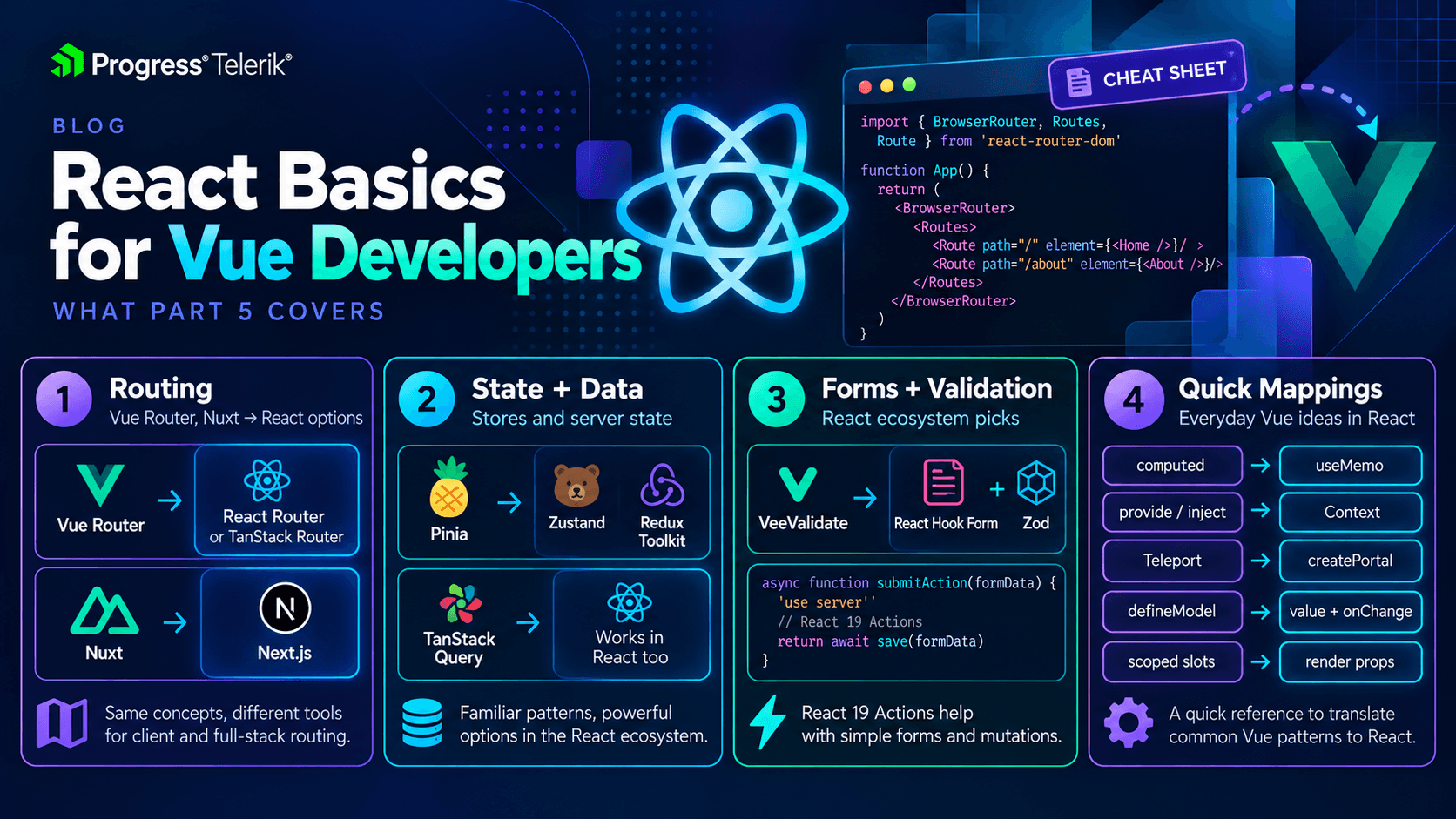The height and width of the screenshot is (819, 1456).
Task: Click the Progress Telerik logo
Action: click(x=172, y=63)
